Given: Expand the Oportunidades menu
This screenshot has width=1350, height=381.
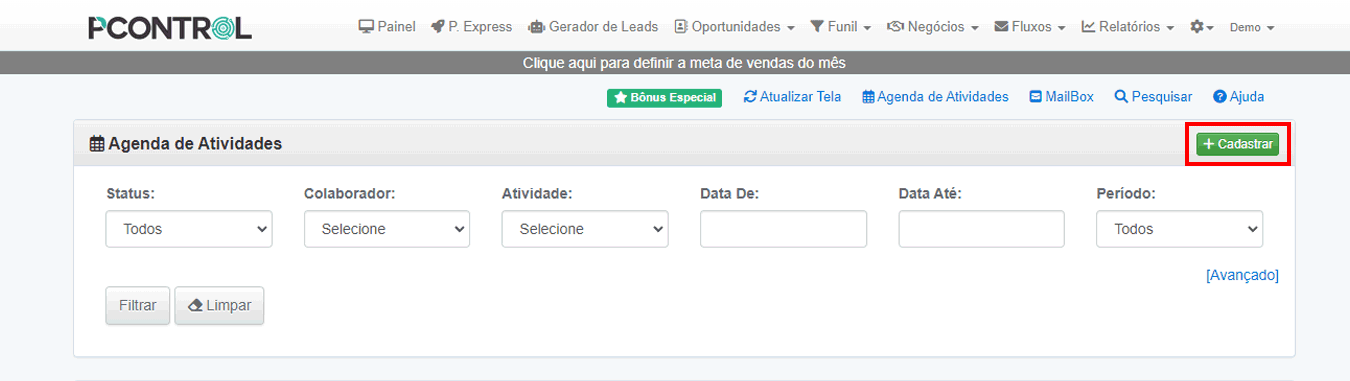Looking at the screenshot, I should tap(735, 27).
